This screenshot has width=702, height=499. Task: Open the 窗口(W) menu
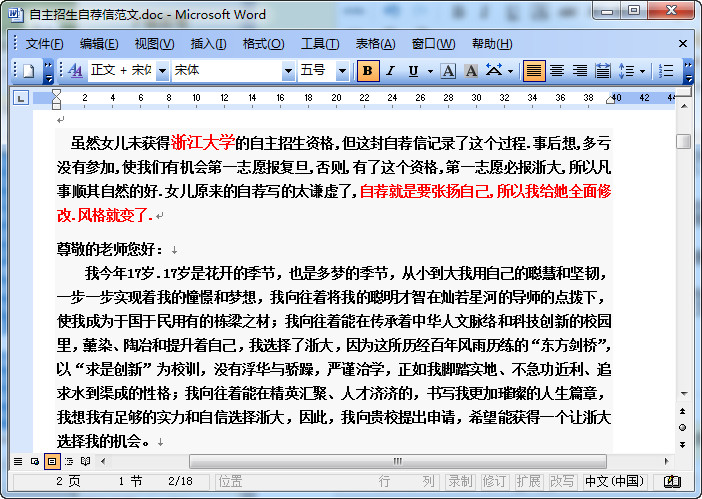(x=433, y=44)
